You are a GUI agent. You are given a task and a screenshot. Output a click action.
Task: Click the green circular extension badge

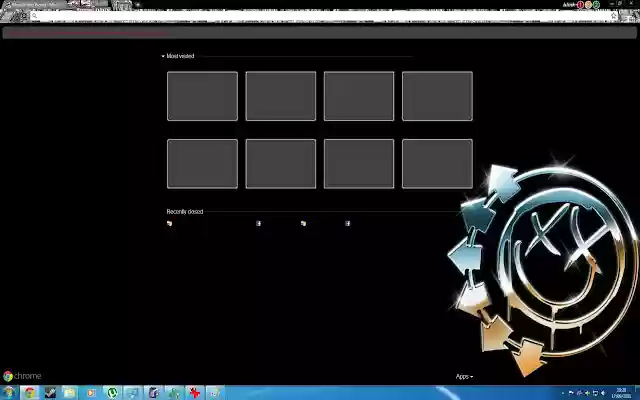[x=596, y=5]
